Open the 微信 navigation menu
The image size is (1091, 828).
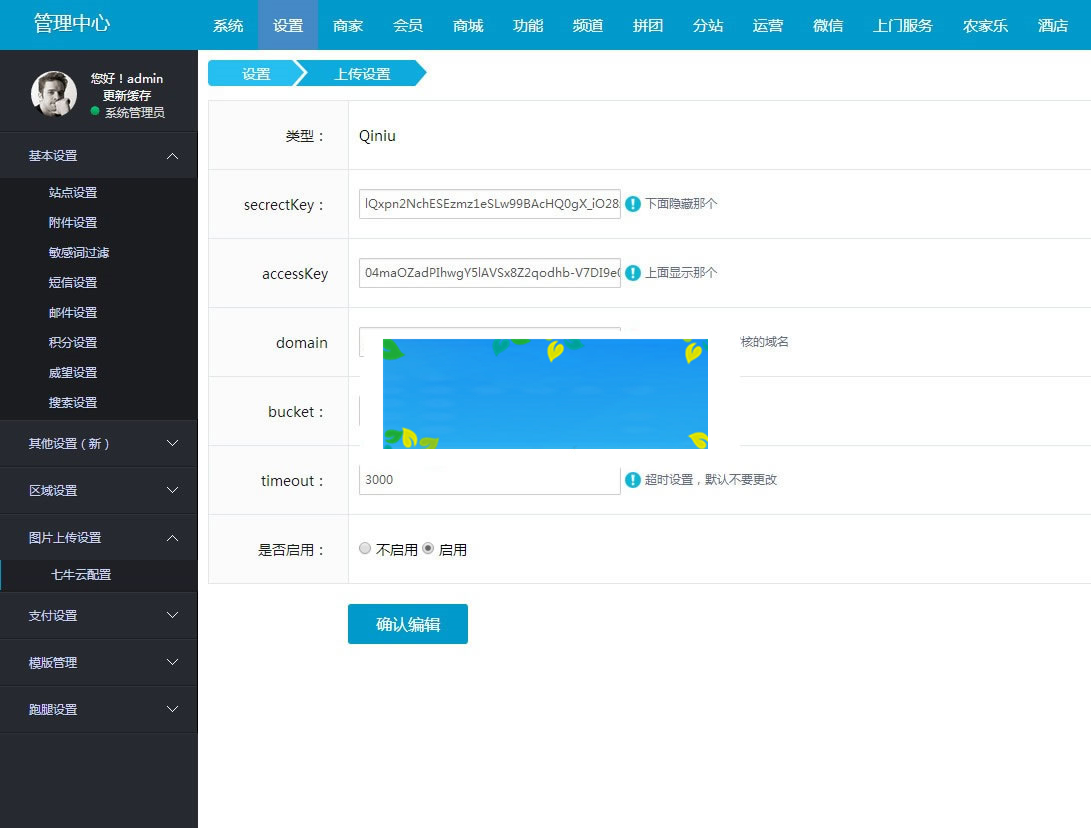pos(828,25)
